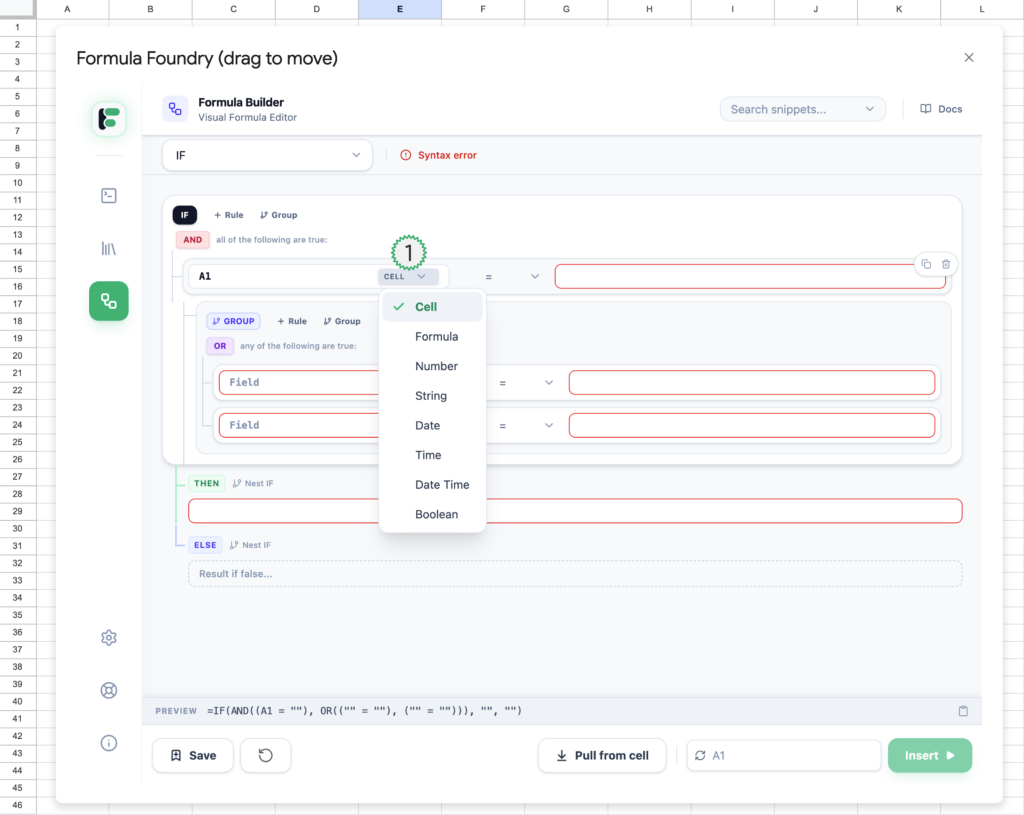Open the Search snippets dropdown
Viewport: 1024px width, 815px height.
(x=802, y=109)
